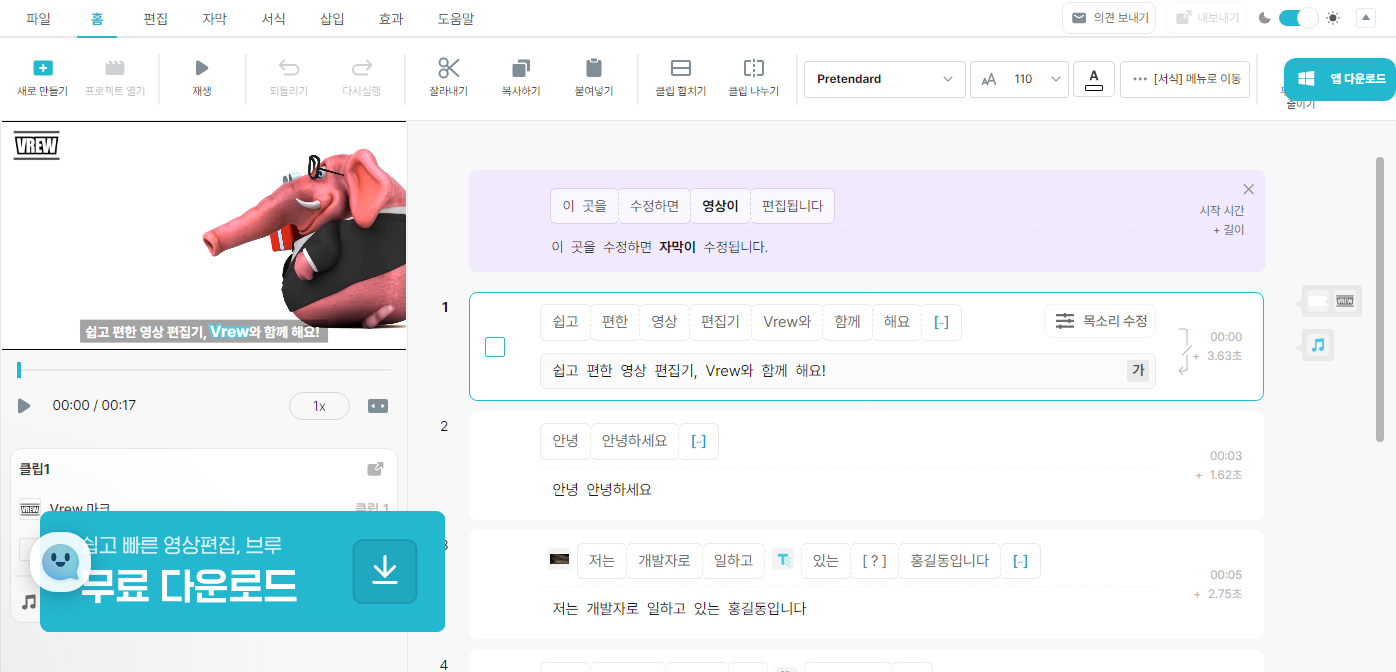The height and width of the screenshot is (672, 1396).
Task: Select the word 일하고 in clip 3
Action: coord(733,561)
